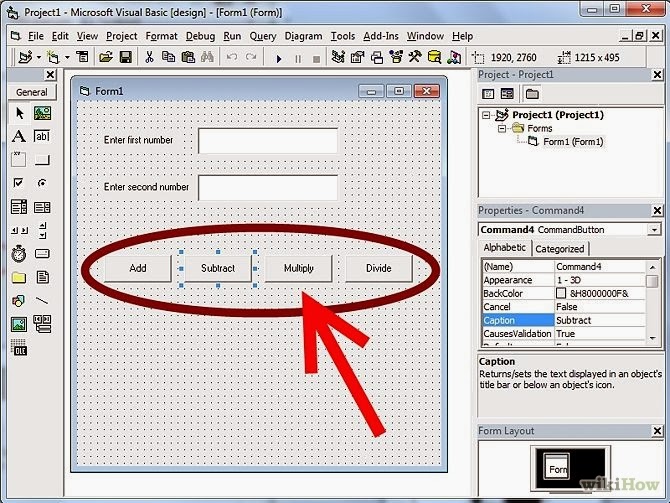Screen dimensions: 670x503
Task: Select the HScrollBar tool in the toolbox
Action: tap(19, 230)
